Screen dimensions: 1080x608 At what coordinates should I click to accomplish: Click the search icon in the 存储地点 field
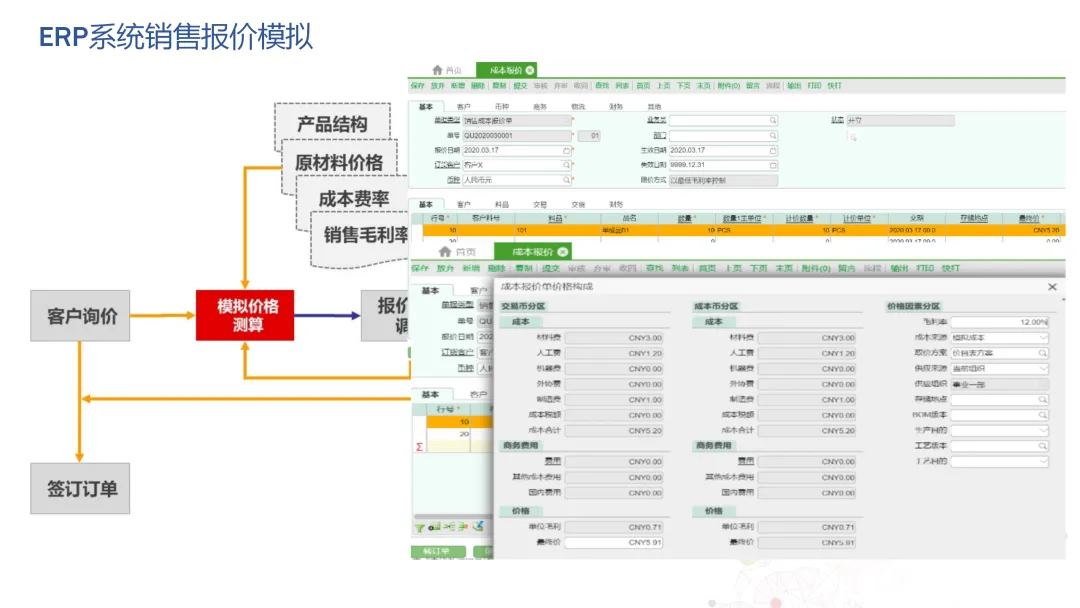click(x=1043, y=399)
